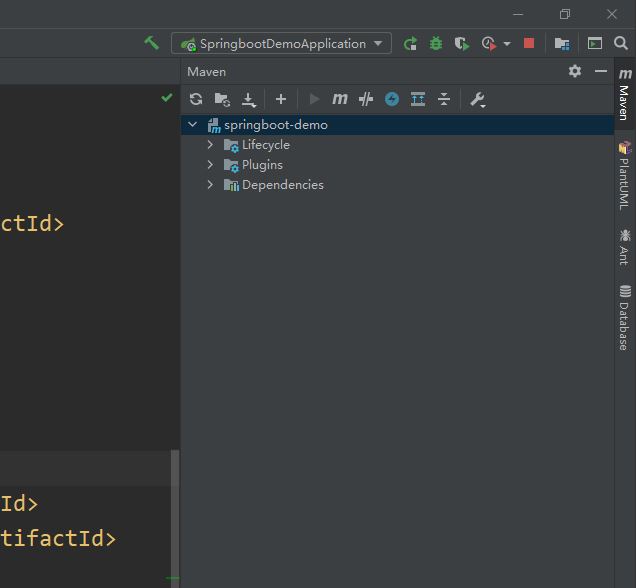The width and height of the screenshot is (636, 588).
Task: Click Execute Maven Goal 'm' icon
Action: (x=340, y=99)
